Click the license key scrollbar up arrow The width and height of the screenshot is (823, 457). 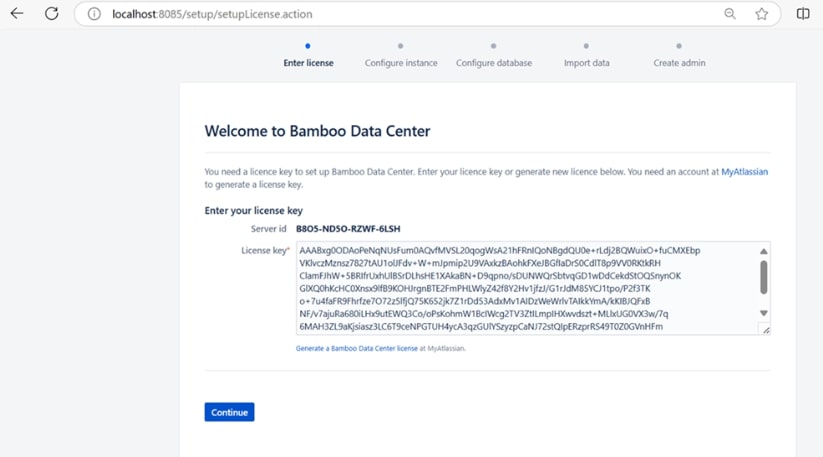click(764, 251)
